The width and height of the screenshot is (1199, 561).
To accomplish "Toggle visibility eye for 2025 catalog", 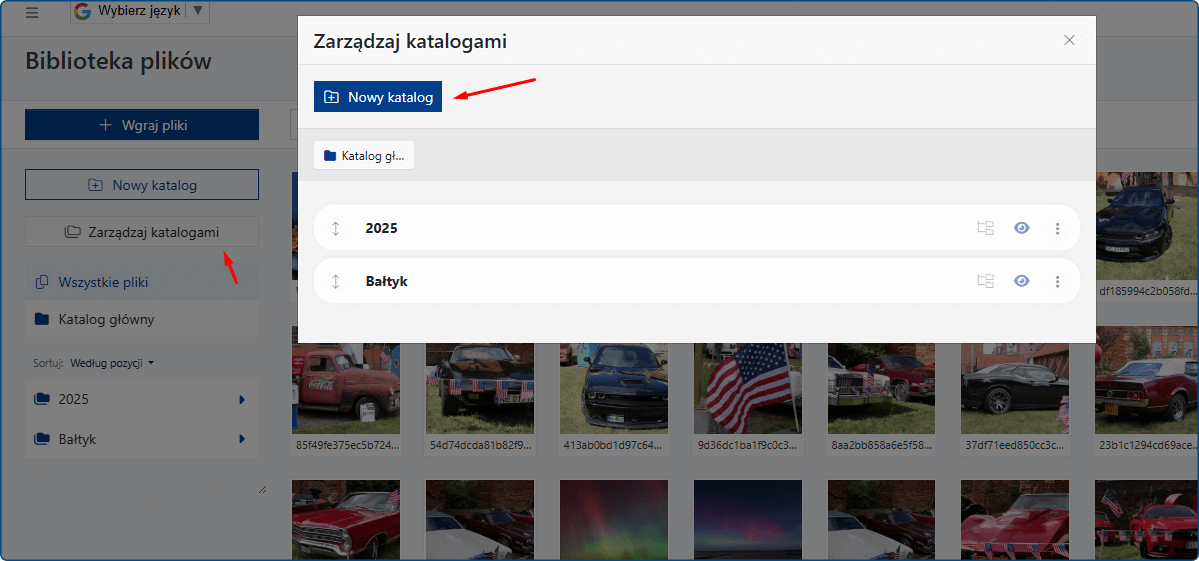I will tap(1021, 228).
